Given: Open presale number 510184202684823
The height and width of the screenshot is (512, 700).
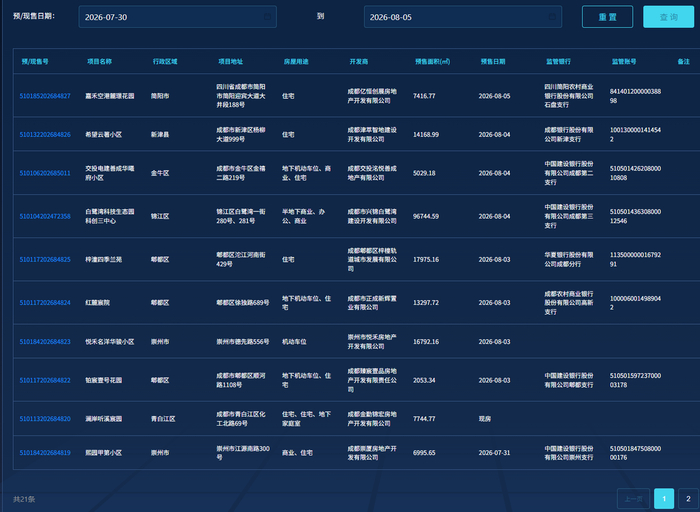Looking at the screenshot, I should 45,342.
